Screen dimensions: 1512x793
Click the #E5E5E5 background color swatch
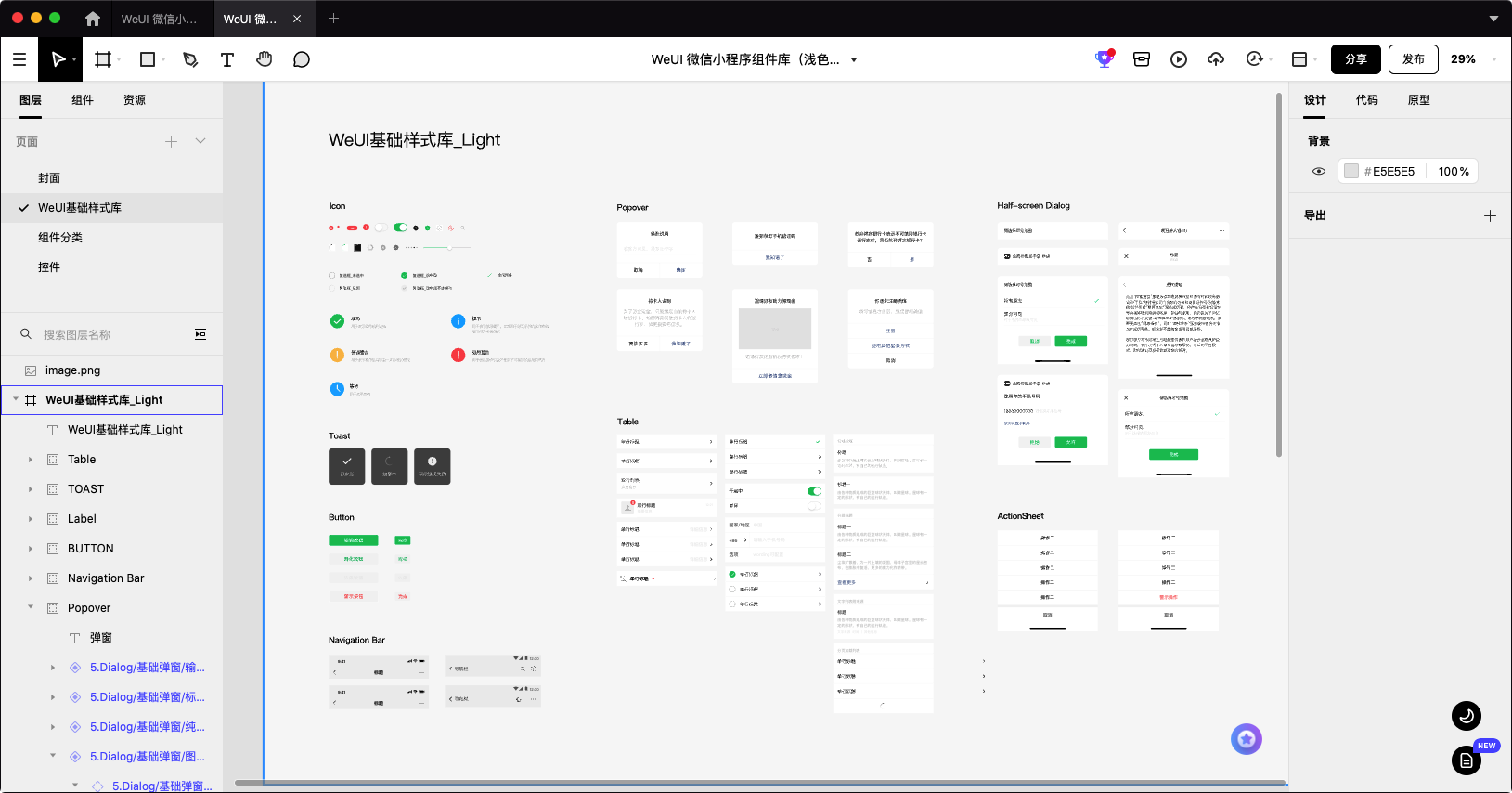coord(1351,171)
